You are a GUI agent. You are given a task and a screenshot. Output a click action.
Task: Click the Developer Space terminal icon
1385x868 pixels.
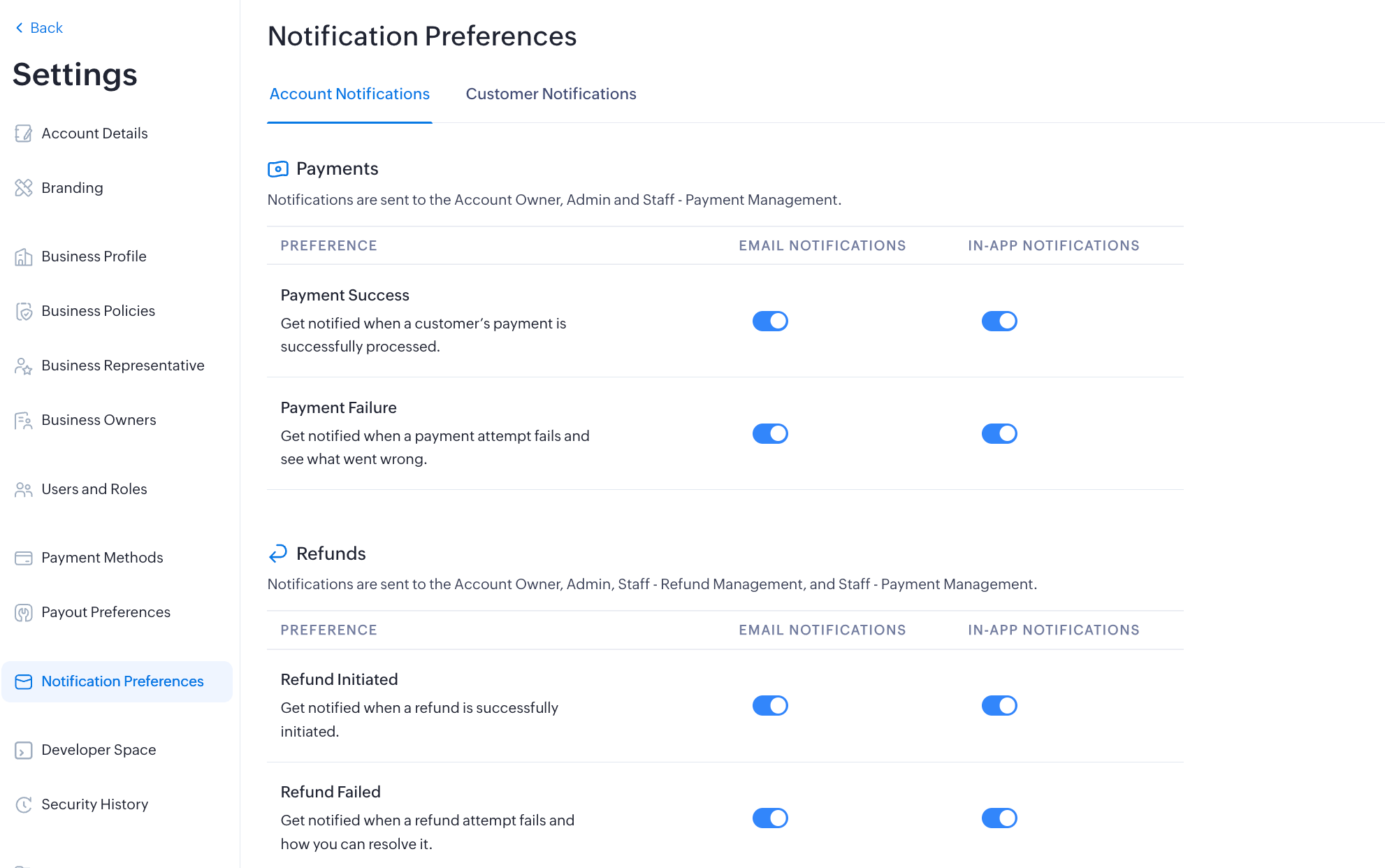[24, 750]
